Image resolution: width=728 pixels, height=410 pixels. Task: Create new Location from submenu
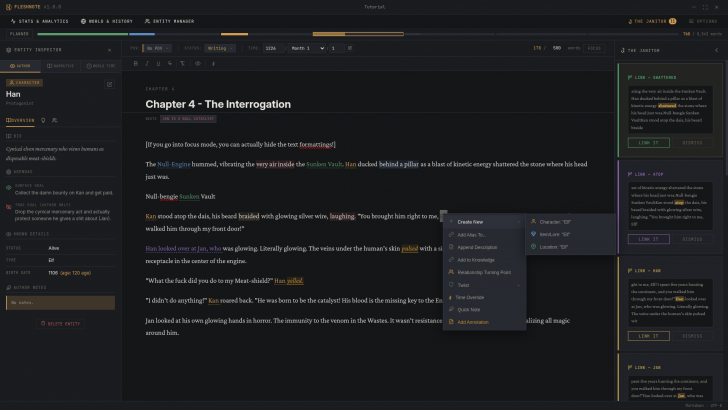pyautogui.click(x=570, y=247)
